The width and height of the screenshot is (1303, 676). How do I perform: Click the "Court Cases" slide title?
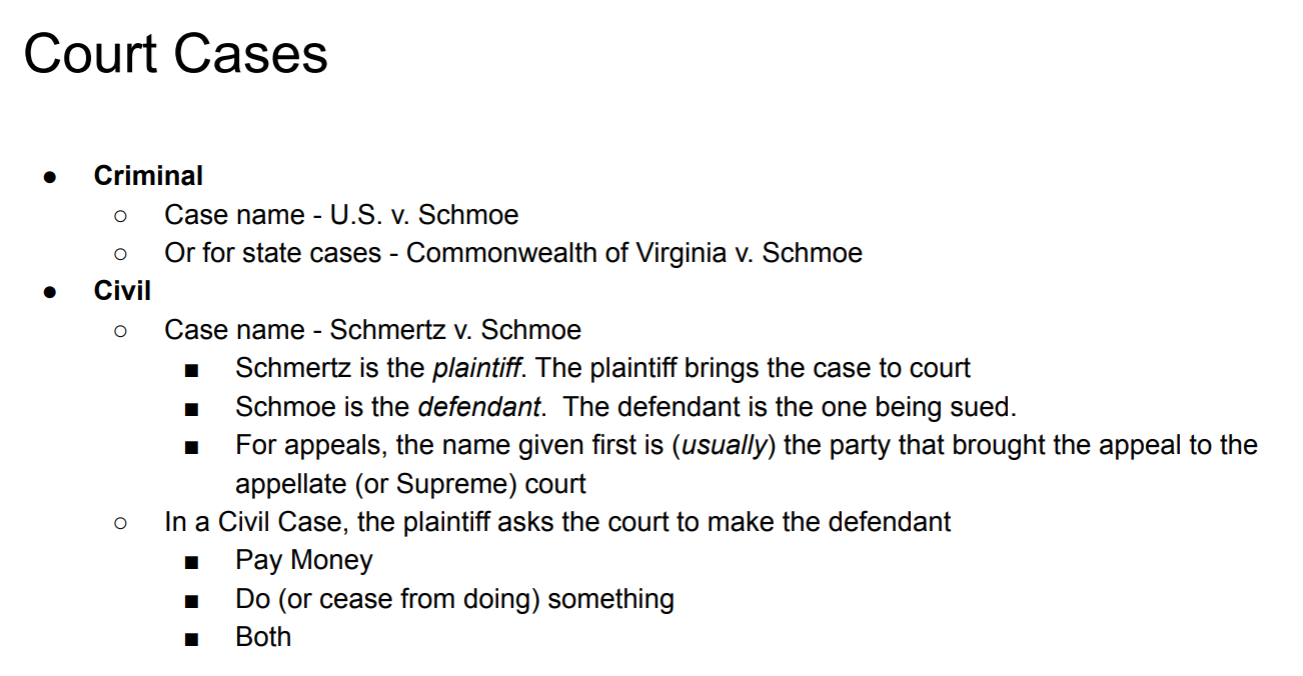click(175, 54)
